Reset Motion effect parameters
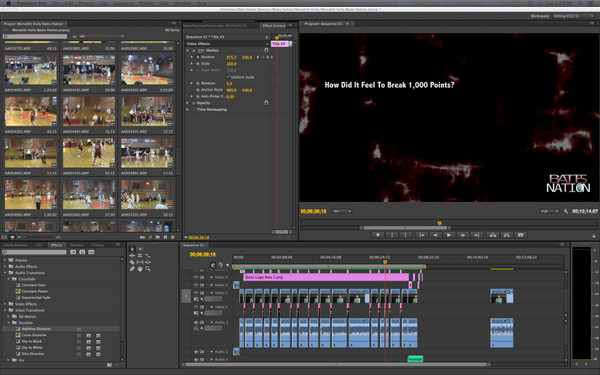Image resolution: width=600 pixels, height=375 pixels. [266, 50]
